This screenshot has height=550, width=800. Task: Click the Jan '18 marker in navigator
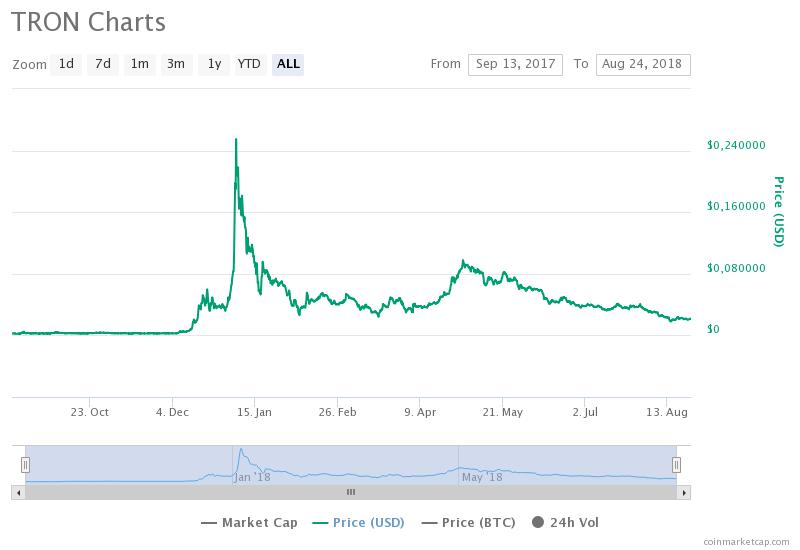tap(252, 478)
